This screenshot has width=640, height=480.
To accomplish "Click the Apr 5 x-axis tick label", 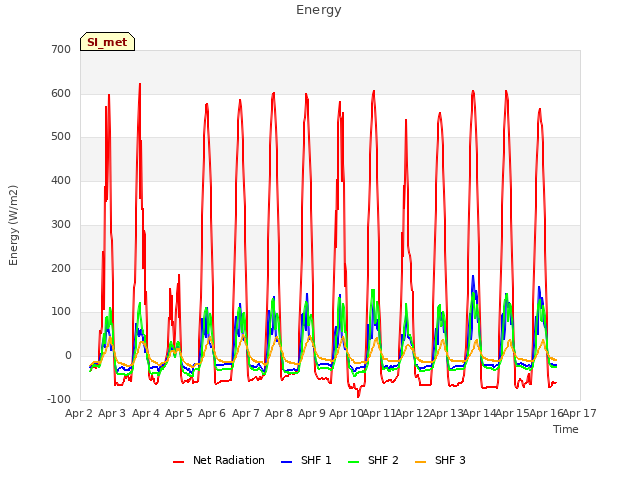I will click(179, 413).
